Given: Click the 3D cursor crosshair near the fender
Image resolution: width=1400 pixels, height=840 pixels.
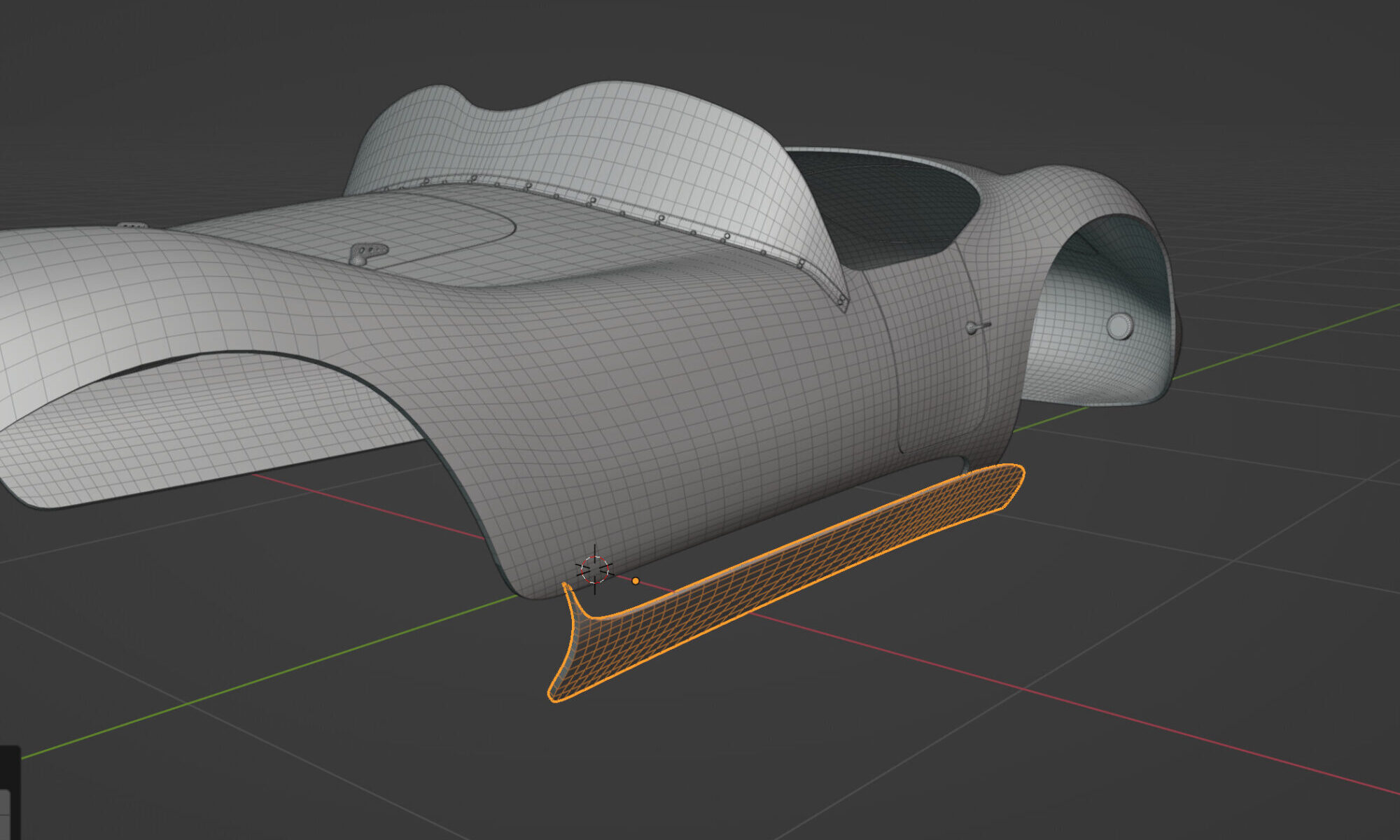Looking at the screenshot, I should coord(594,569).
